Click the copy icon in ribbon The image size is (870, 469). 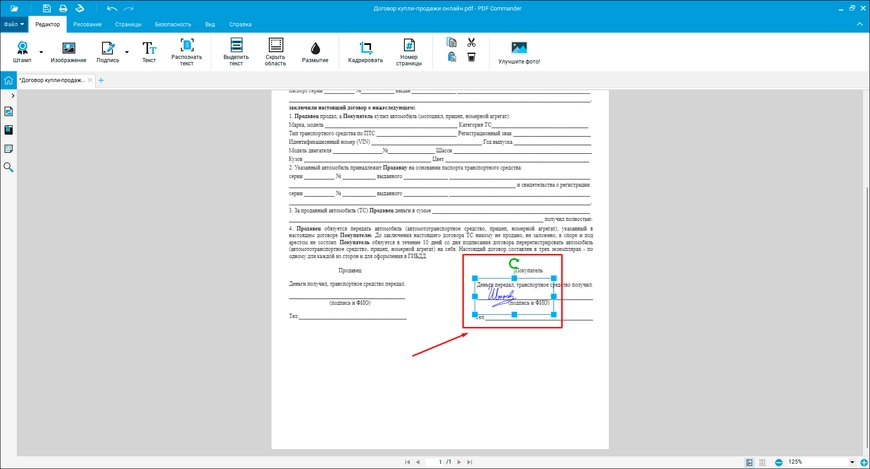(x=452, y=42)
